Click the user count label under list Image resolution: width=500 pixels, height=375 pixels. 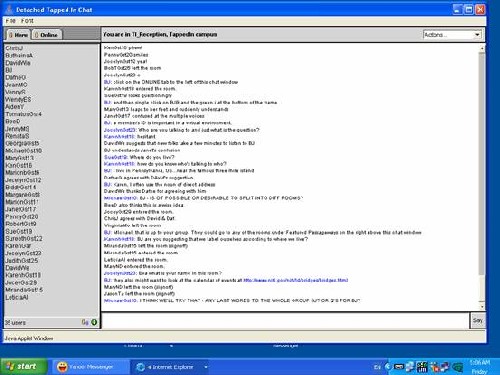pos(15,323)
